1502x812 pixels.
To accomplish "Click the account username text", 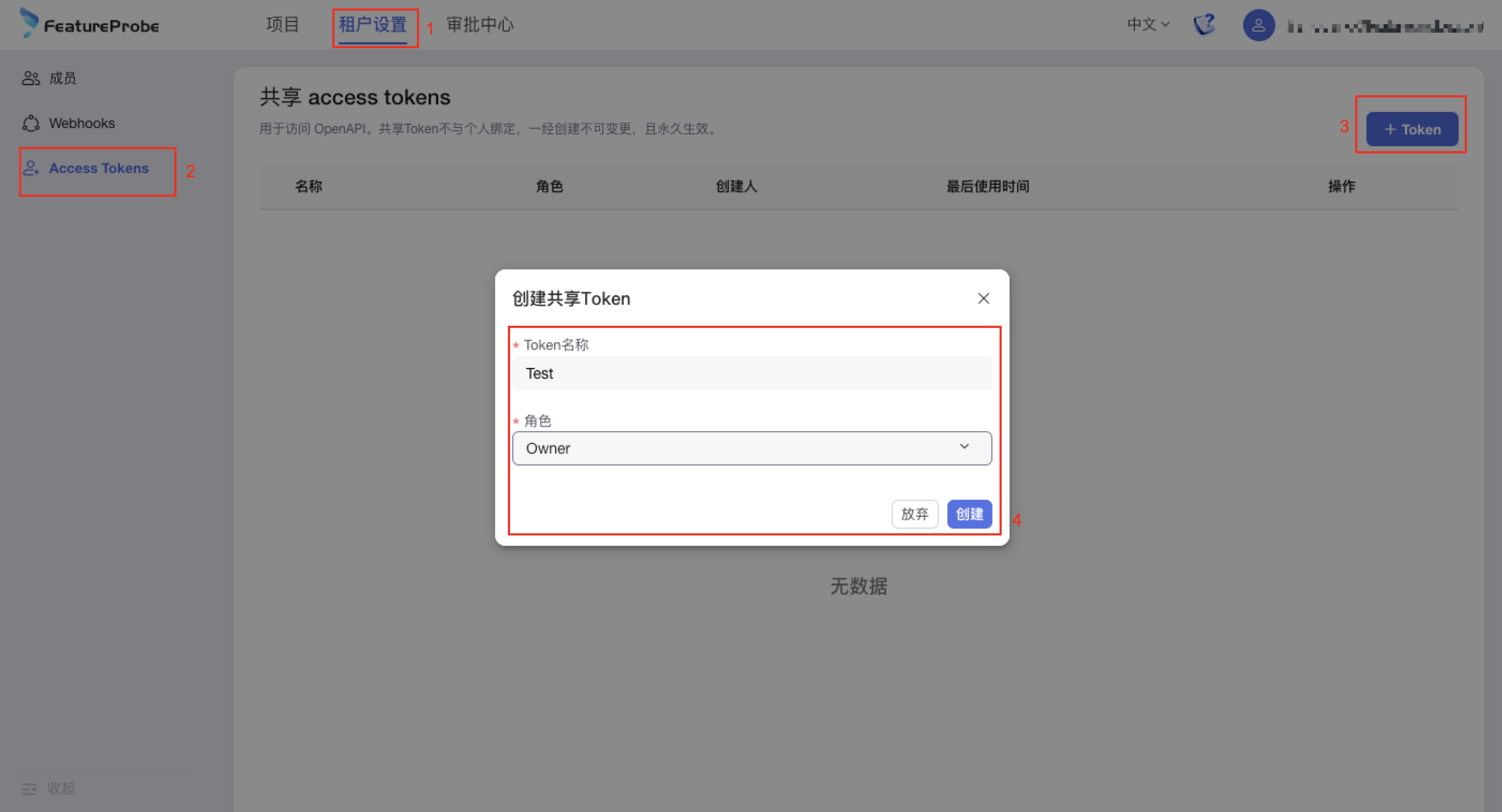I will 1385,26.
